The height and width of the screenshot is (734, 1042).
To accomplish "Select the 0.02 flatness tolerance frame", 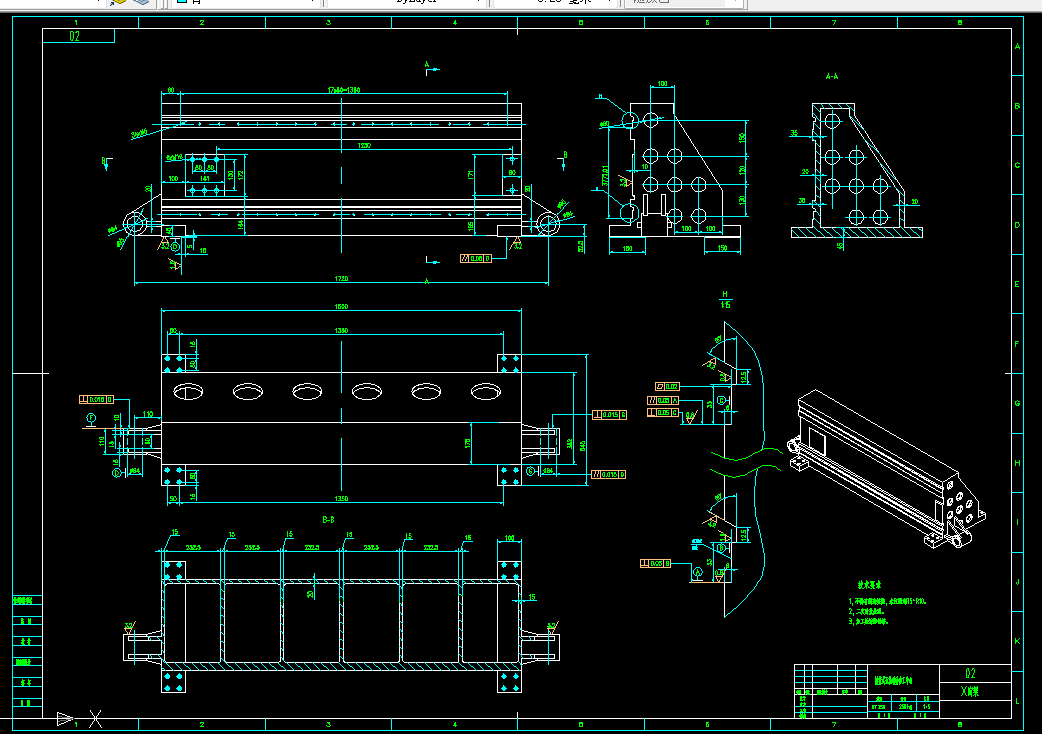I will click(x=667, y=386).
